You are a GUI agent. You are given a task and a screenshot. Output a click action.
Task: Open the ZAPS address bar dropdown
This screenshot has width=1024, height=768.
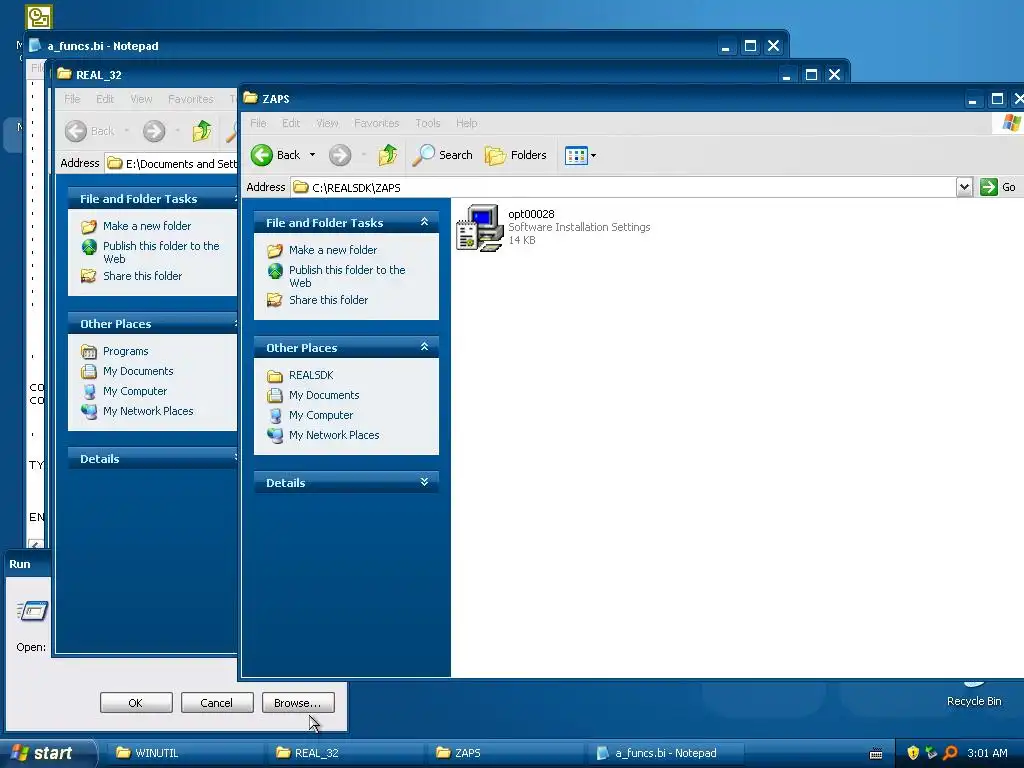[964, 187]
